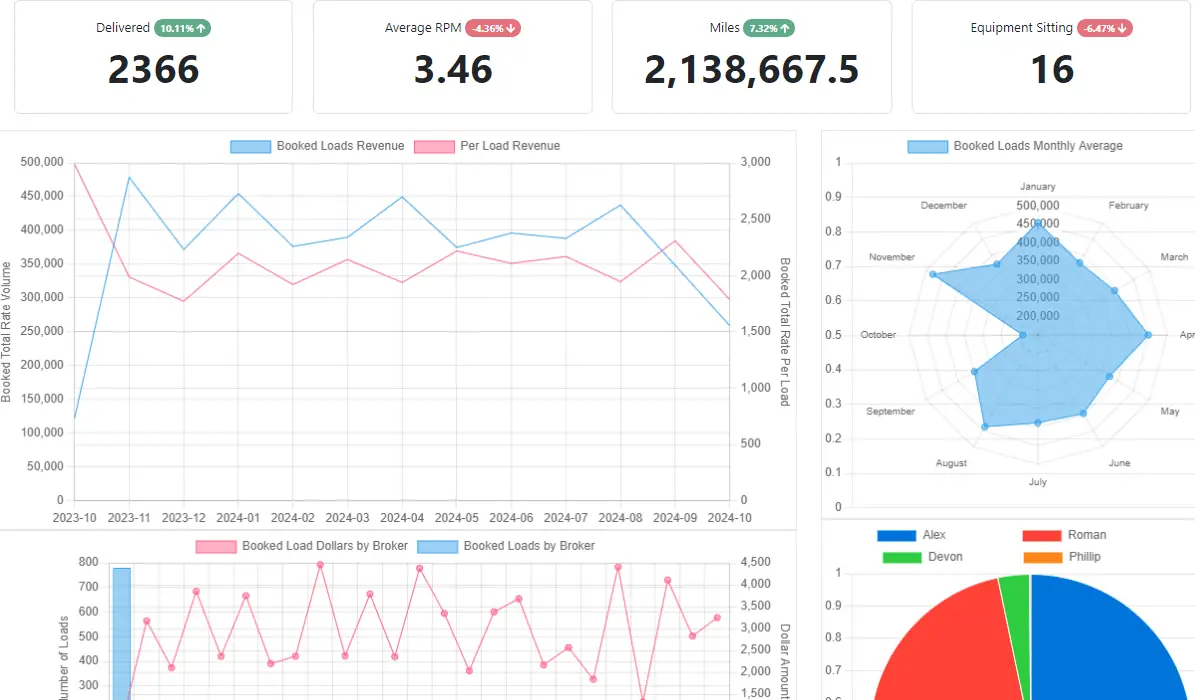1195x700 pixels.
Task: Click the Phillip legend label
Action: pos(1084,557)
